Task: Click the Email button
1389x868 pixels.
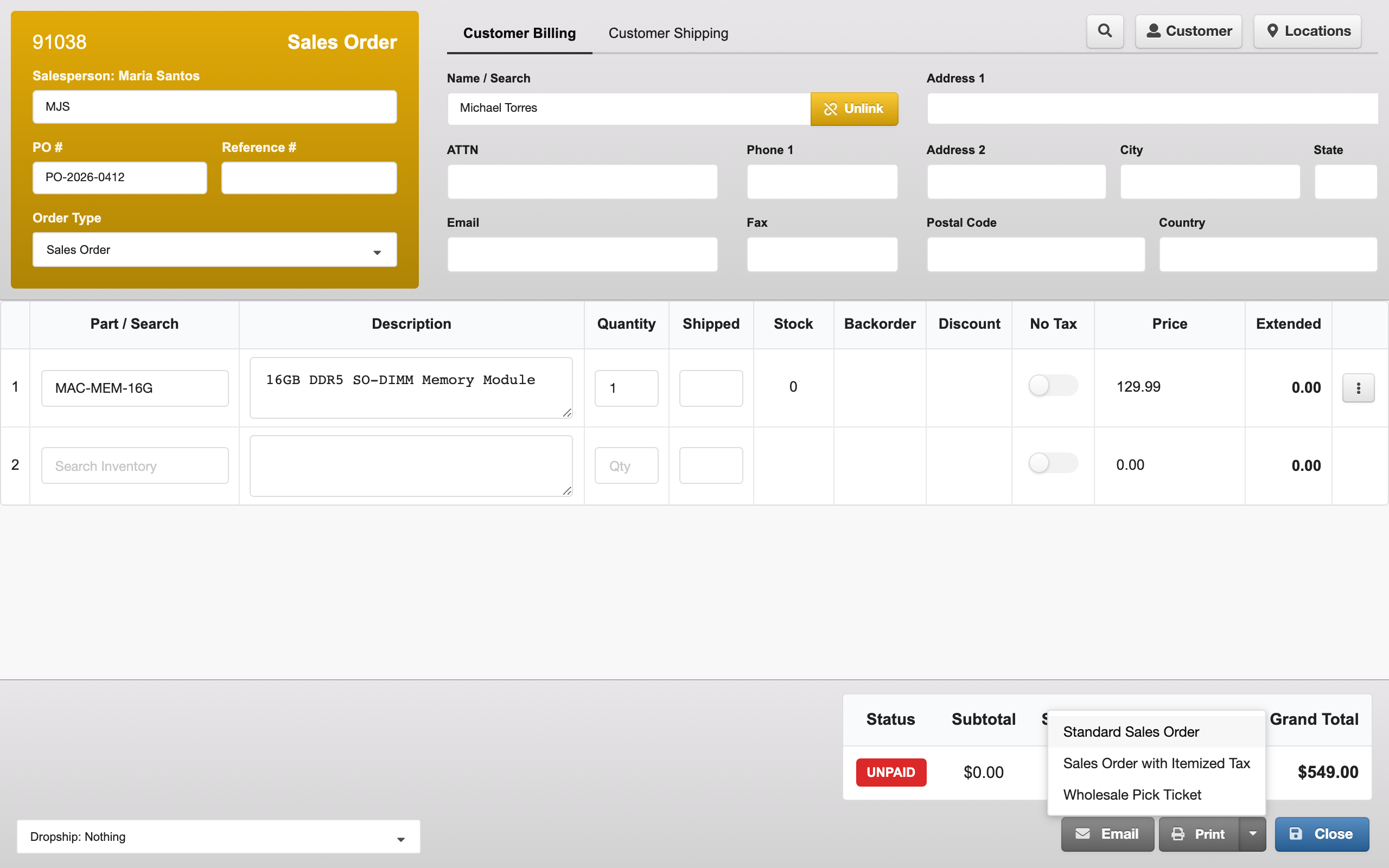Action: tap(1107, 834)
